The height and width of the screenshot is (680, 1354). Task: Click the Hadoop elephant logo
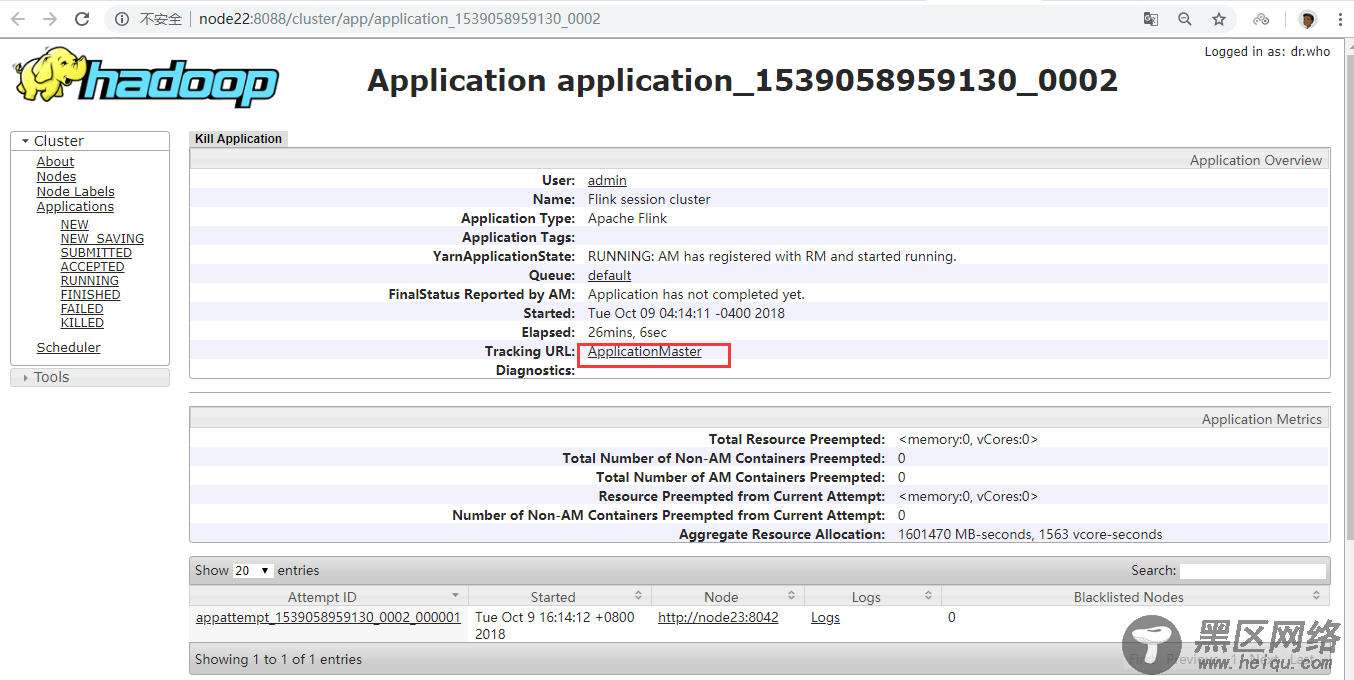pyautogui.click(x=146, y=76)
